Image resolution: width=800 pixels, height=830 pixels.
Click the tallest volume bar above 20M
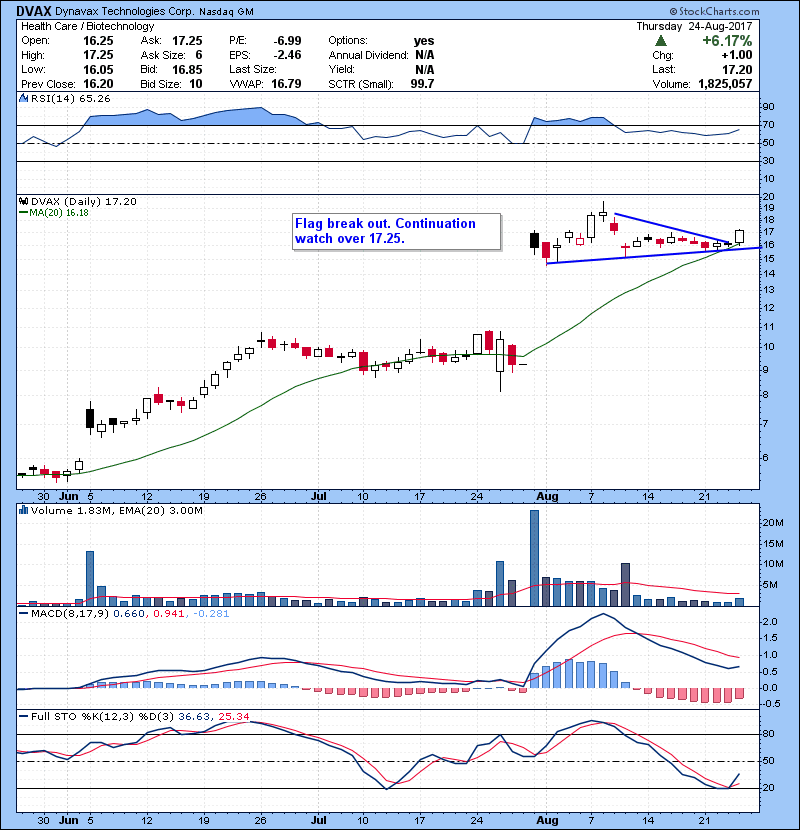(x=534, y=557)
